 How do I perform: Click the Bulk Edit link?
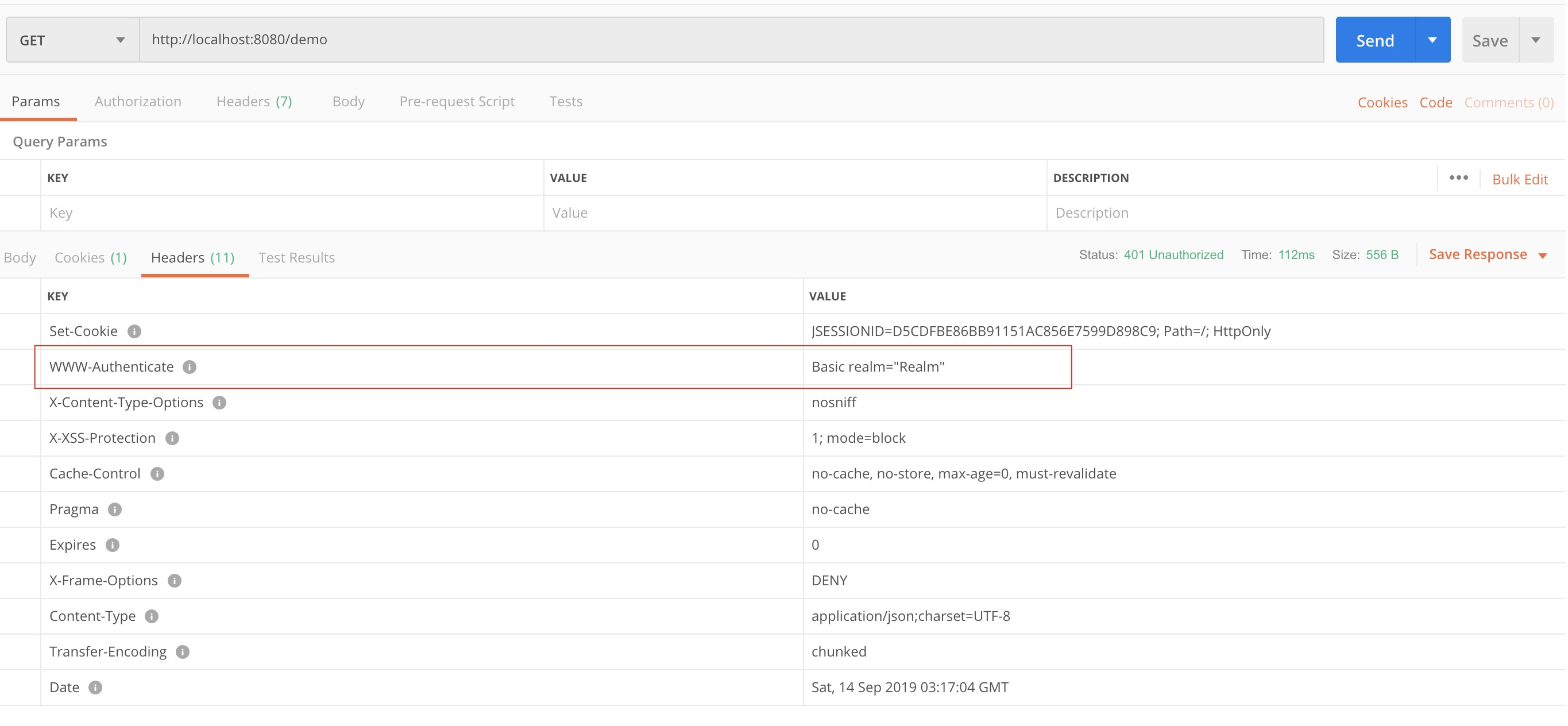(x=1519, y=179)
